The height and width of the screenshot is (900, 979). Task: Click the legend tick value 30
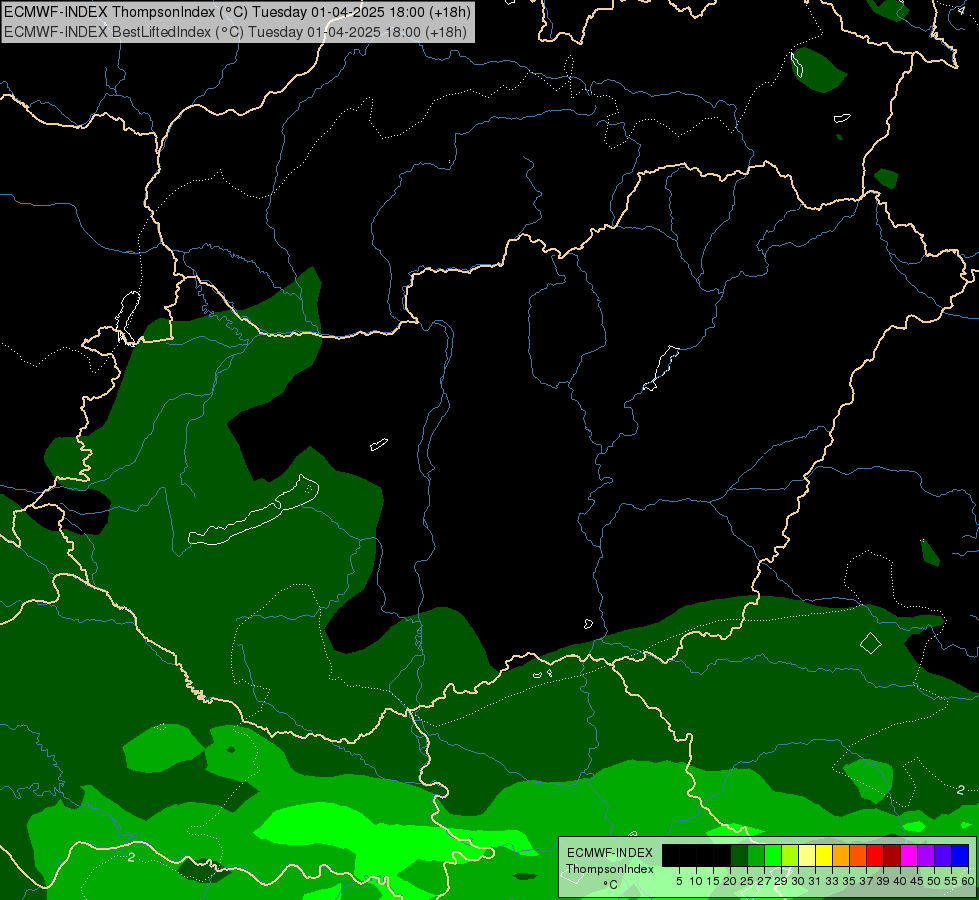798,881
